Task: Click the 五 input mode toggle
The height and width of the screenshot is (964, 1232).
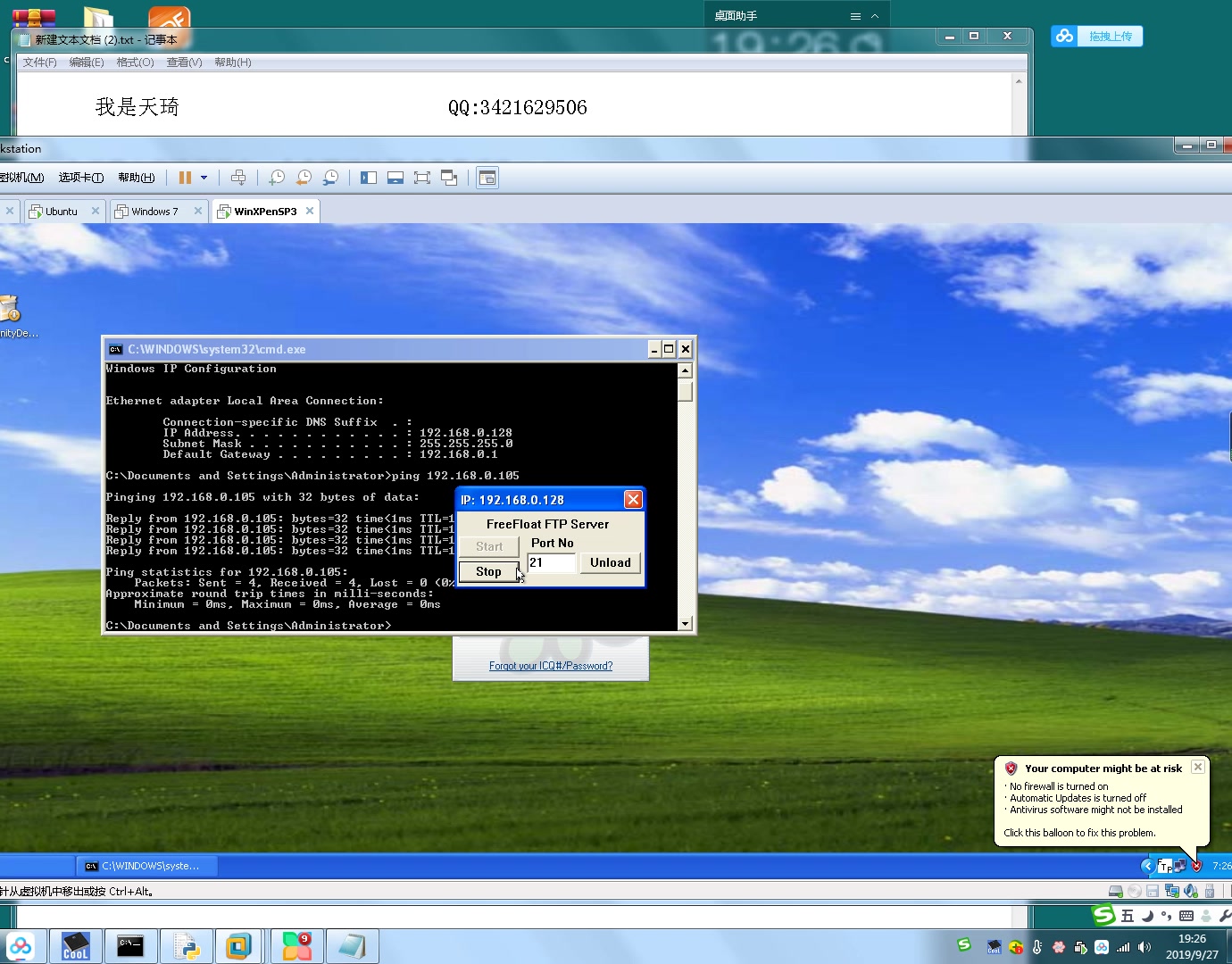Action: pyautogui.click(x=1128, y=916)
